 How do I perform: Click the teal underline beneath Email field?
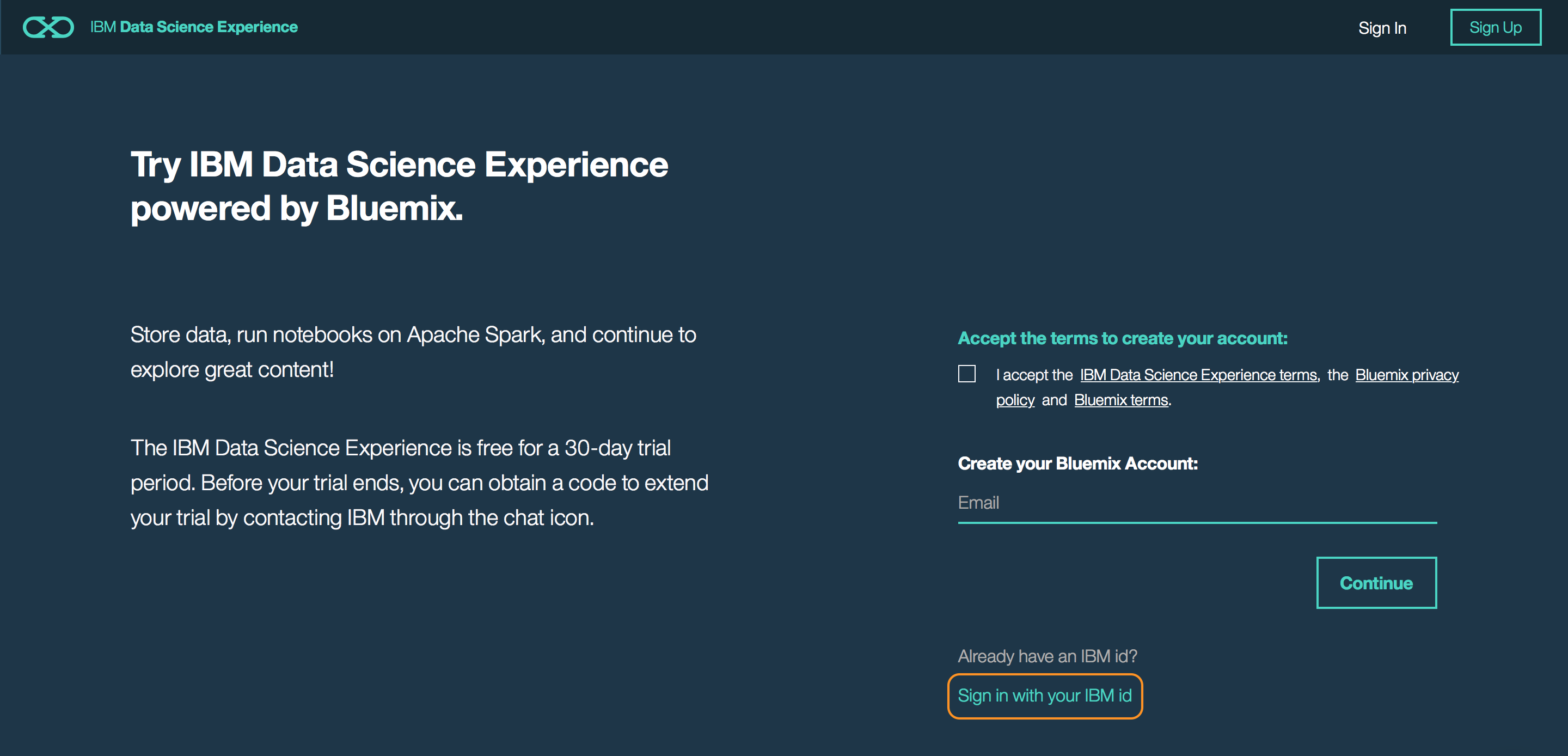[x=1197, y=523]
